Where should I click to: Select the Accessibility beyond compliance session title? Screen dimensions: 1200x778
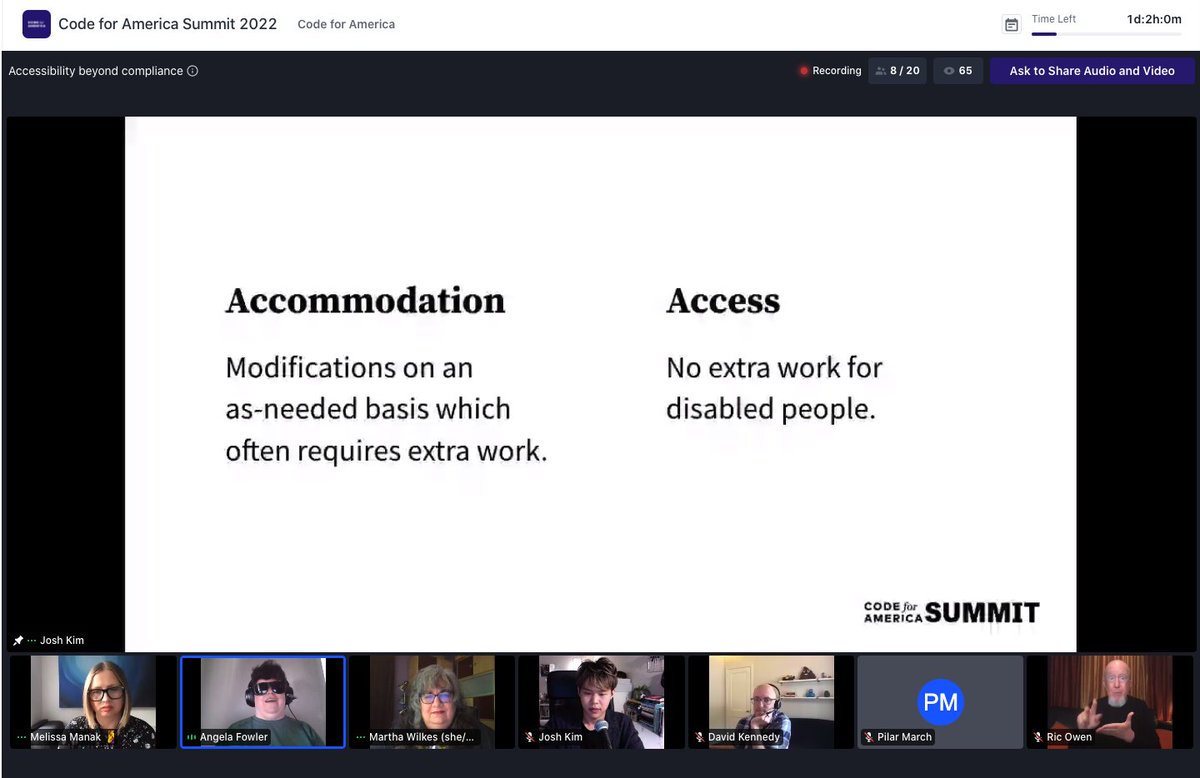click(96, 71)
